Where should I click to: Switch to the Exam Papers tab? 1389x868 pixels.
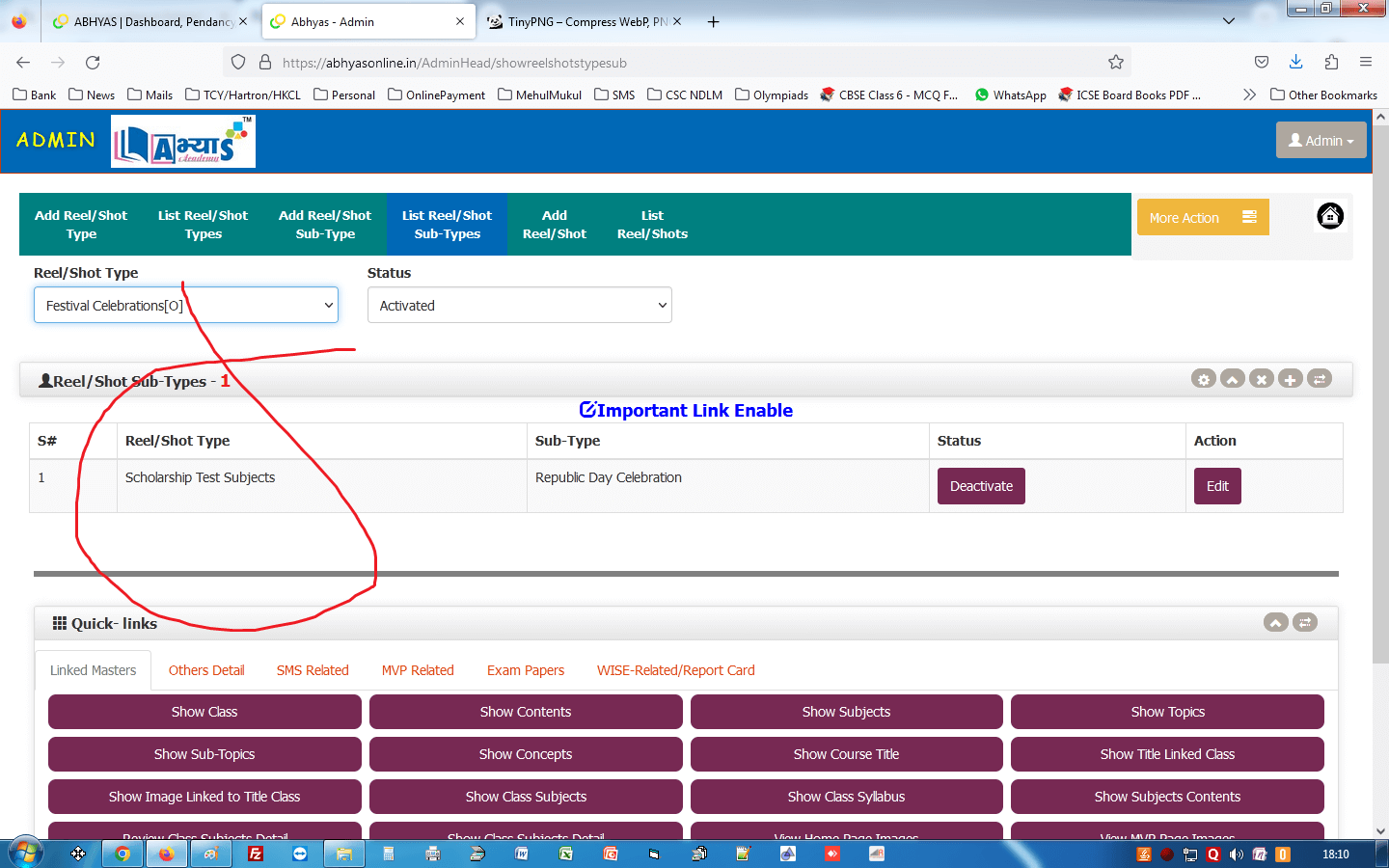click(x=525, y=670)
